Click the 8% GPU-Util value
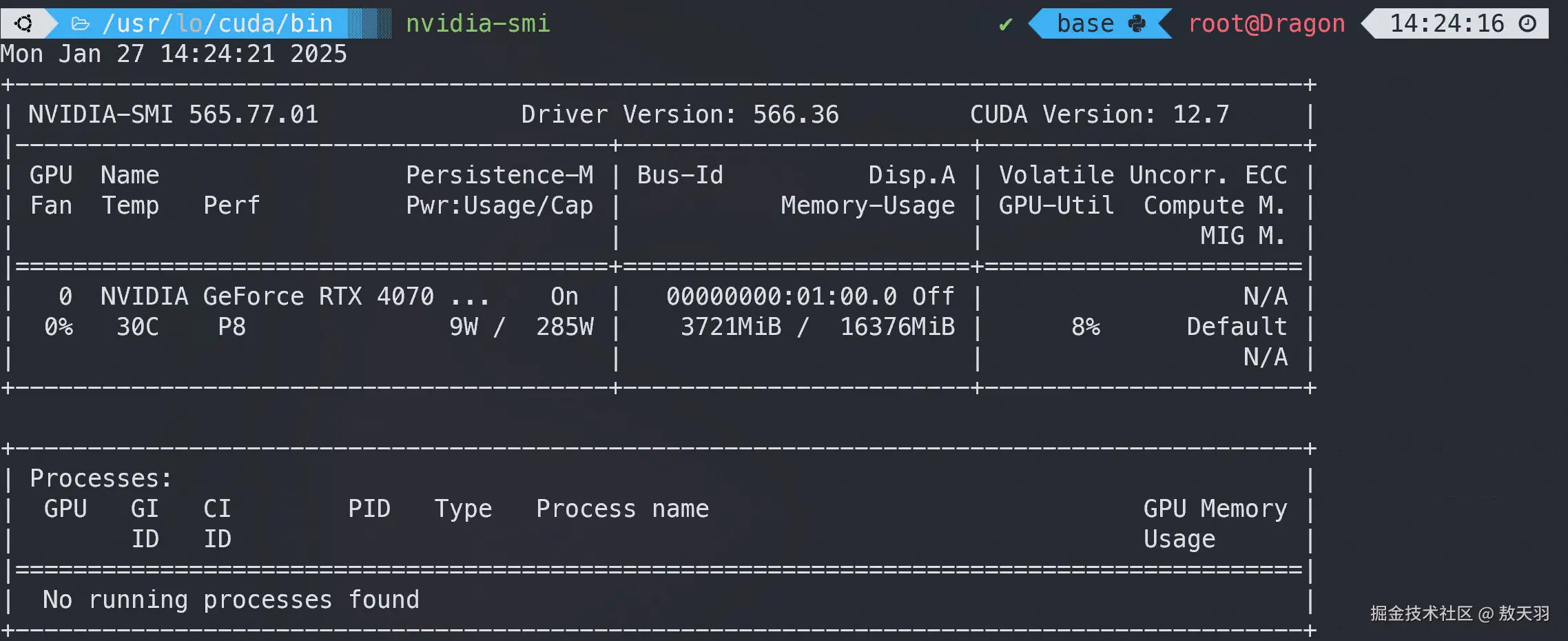The height and width of the screenshot is (641, 1568). [x=1085, y=327]
